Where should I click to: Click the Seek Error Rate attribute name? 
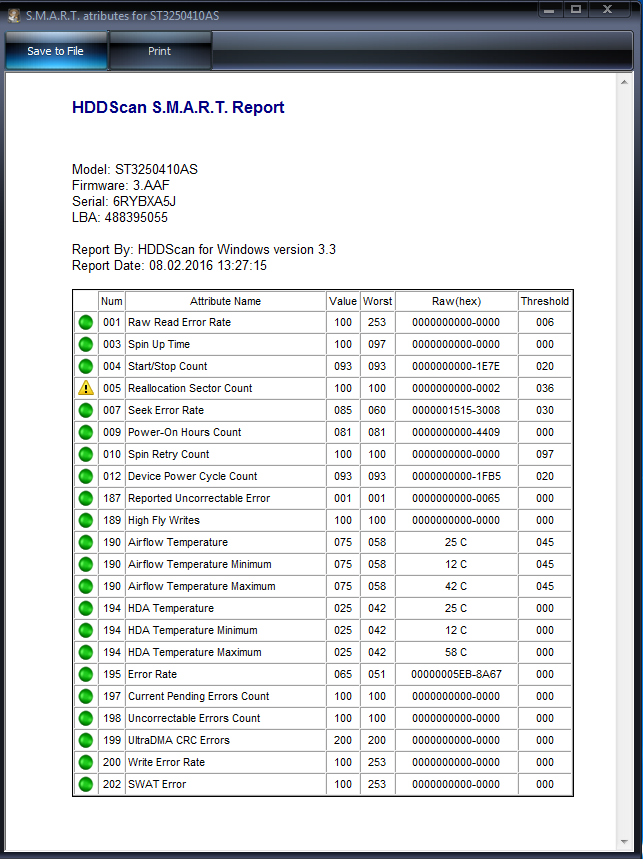[166, 410]
